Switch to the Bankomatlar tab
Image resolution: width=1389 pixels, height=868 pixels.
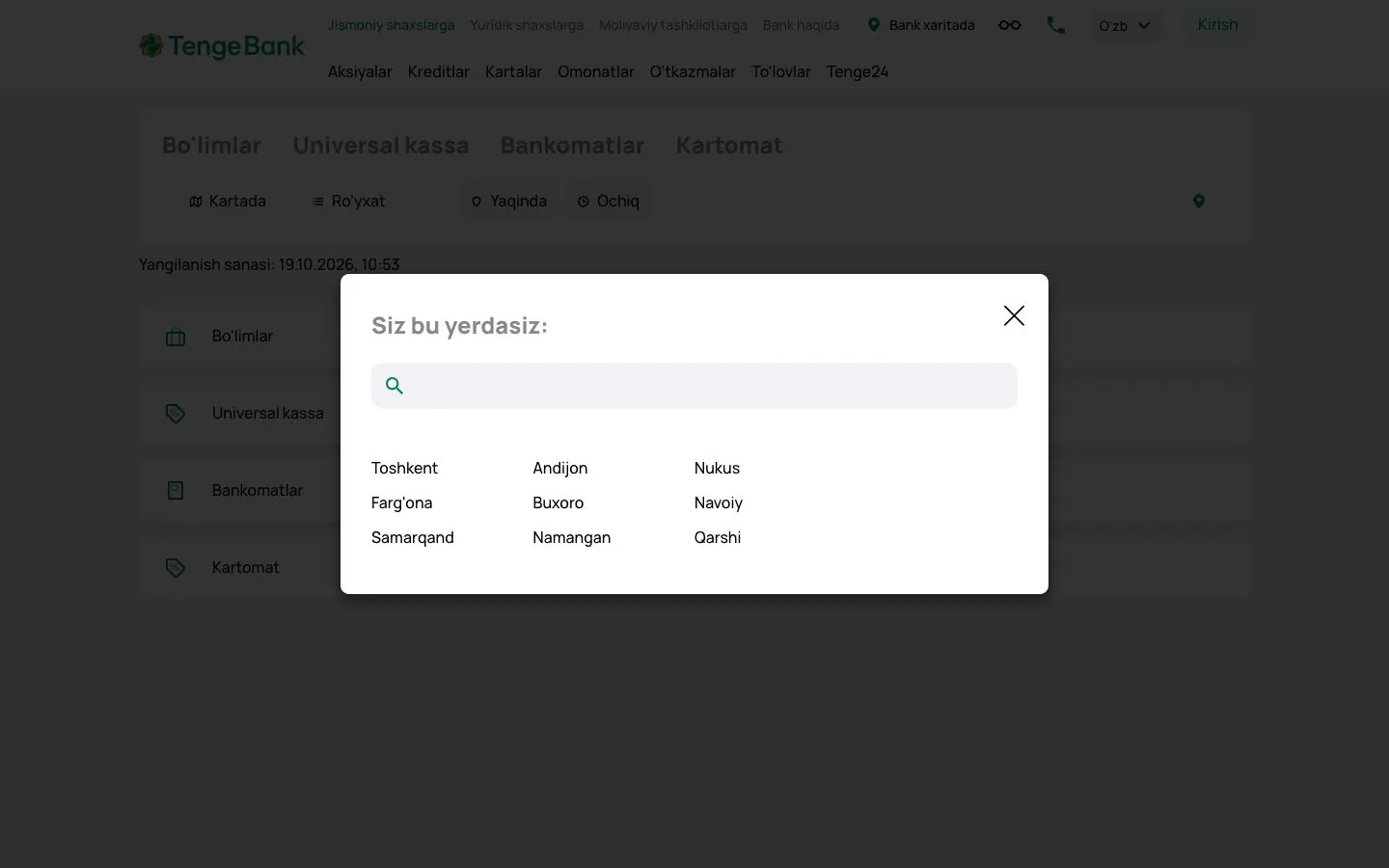(572, 146)
